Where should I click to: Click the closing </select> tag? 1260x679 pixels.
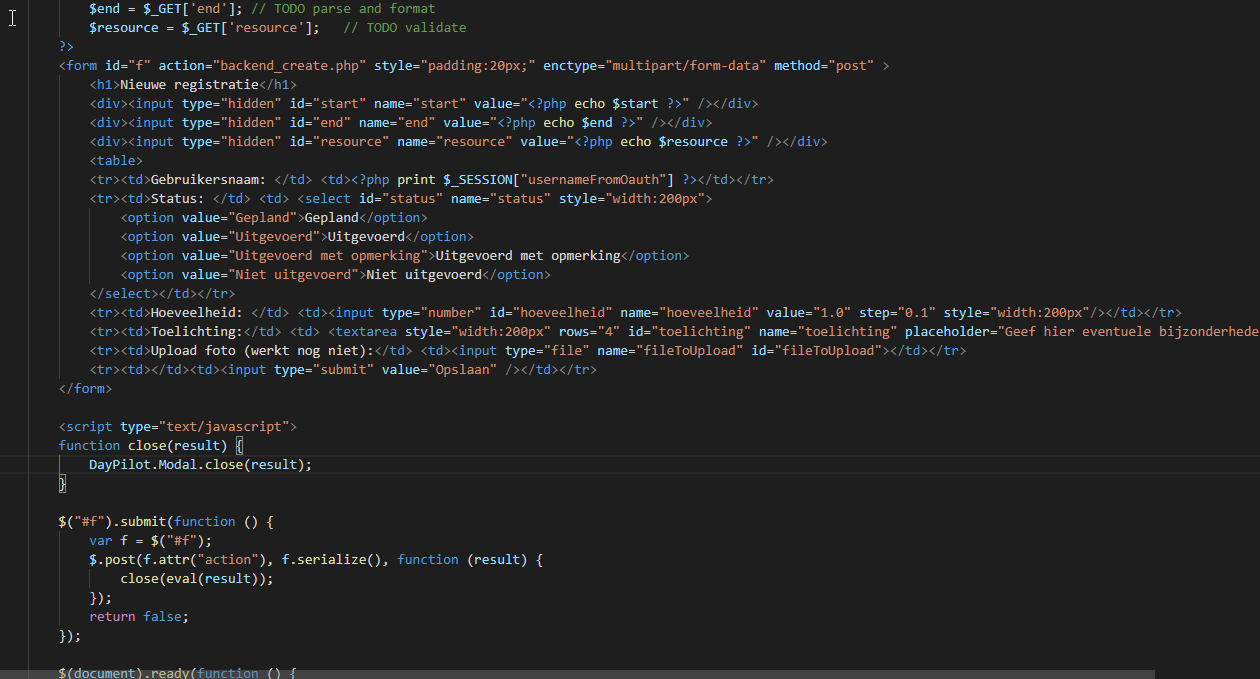[124, 293]
